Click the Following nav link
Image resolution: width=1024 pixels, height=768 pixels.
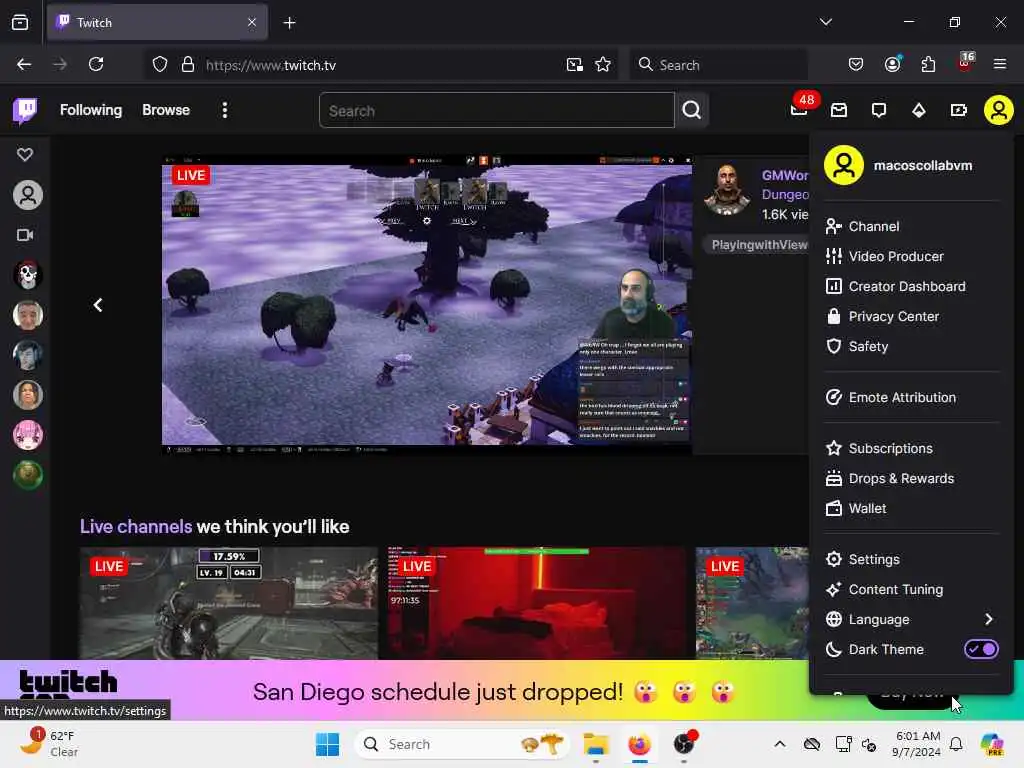(x=91, y=110)
